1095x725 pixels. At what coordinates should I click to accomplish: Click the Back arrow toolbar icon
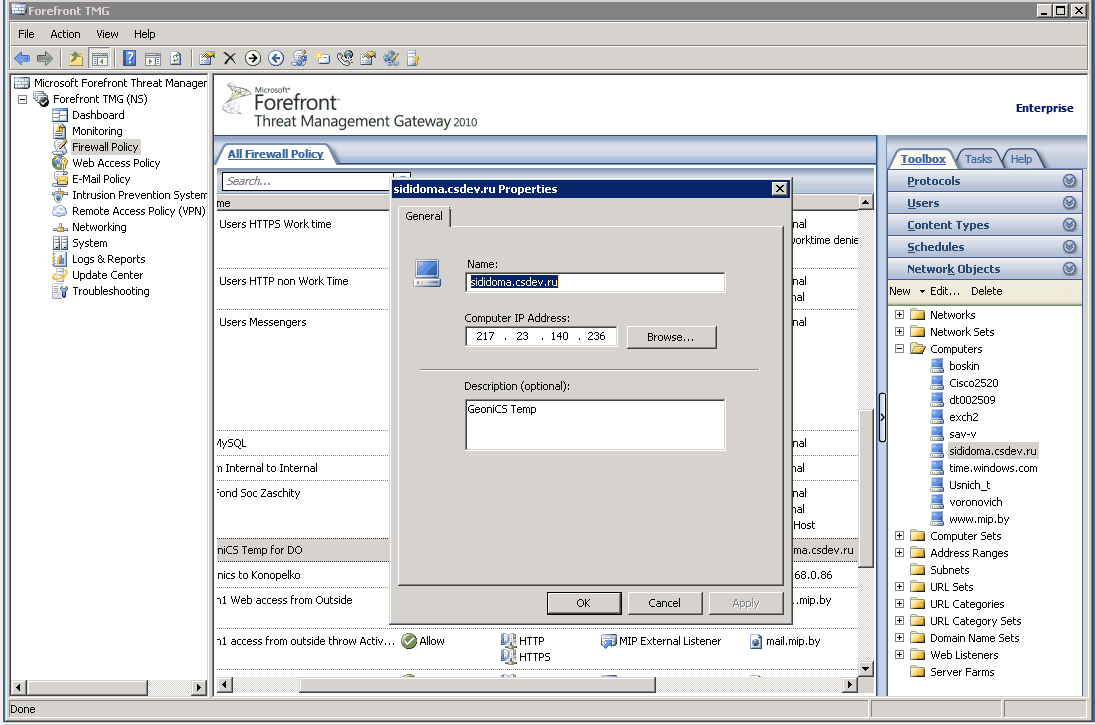22,58
